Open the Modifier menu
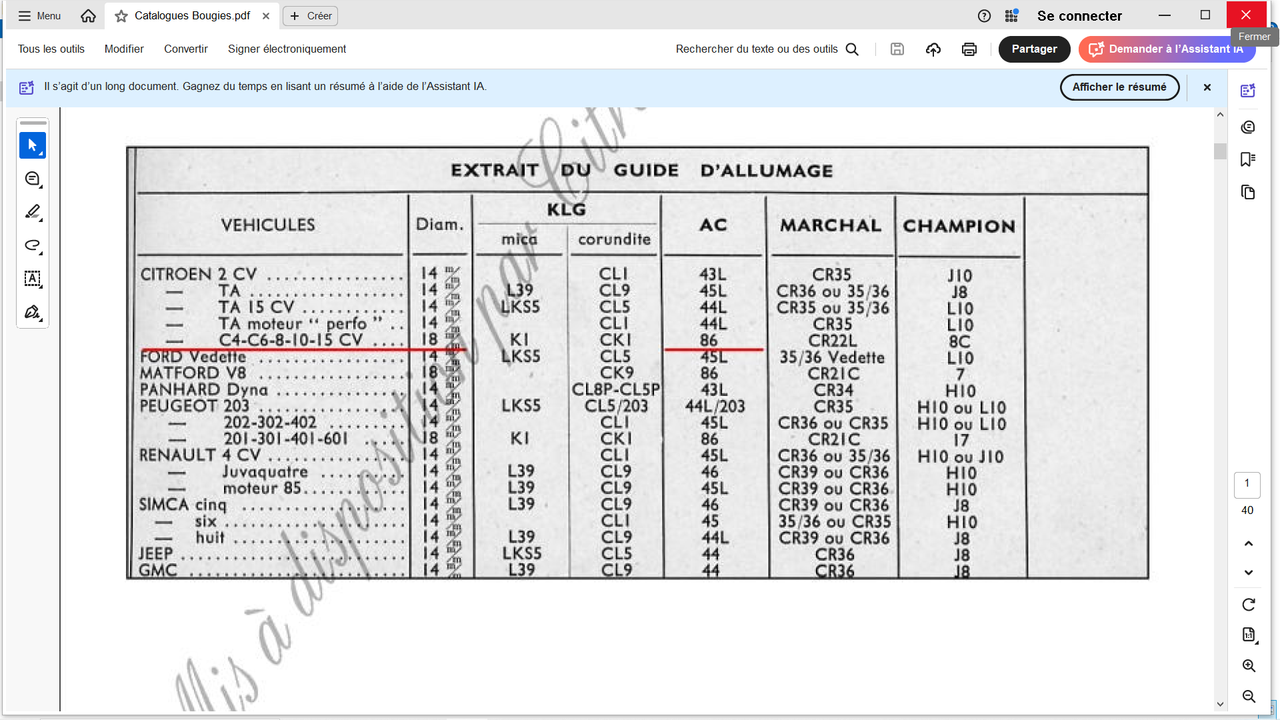The height and width of the screenshot is (720, 1280). 124,49
